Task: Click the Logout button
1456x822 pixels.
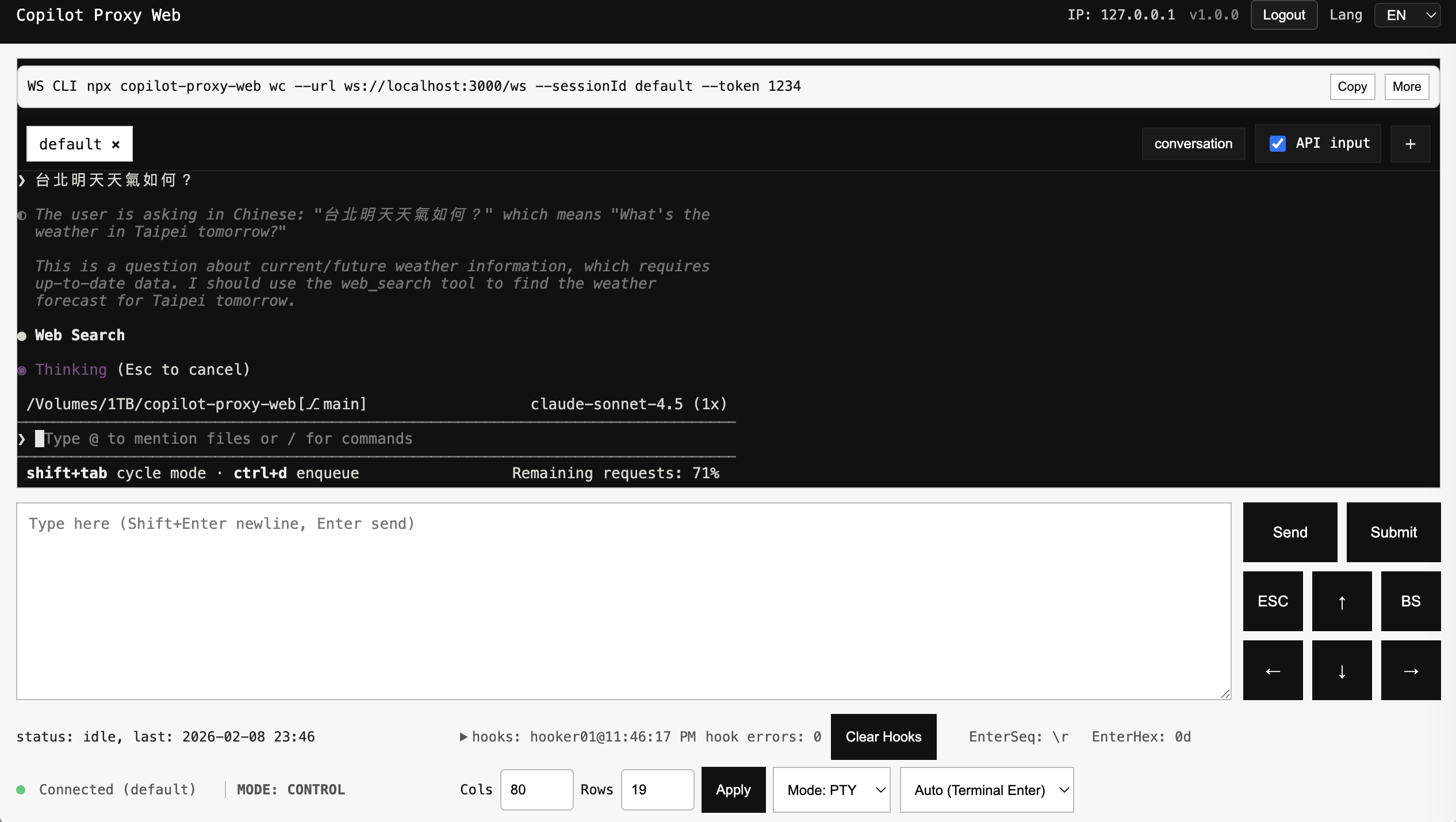Action: [1283, 15]
